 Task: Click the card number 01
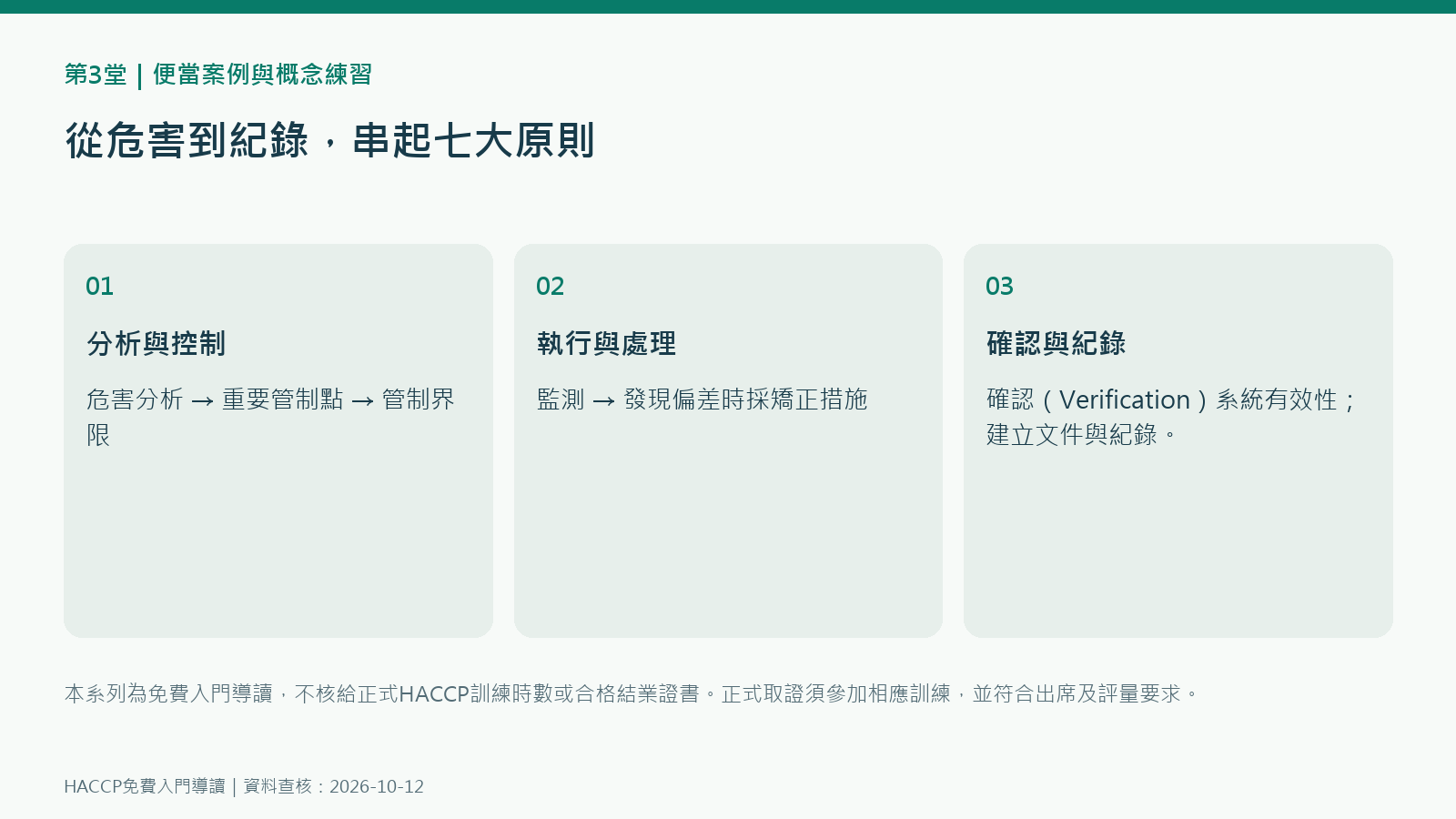pyautogui.click(x=99, y=287)
